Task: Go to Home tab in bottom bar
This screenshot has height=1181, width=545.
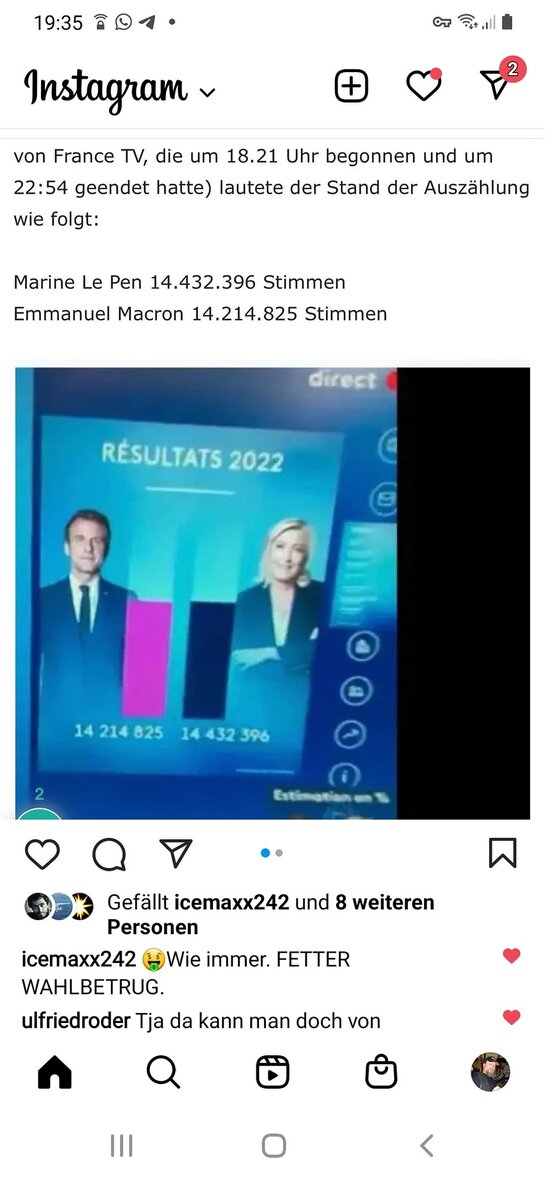Action: click(55, 1072)
